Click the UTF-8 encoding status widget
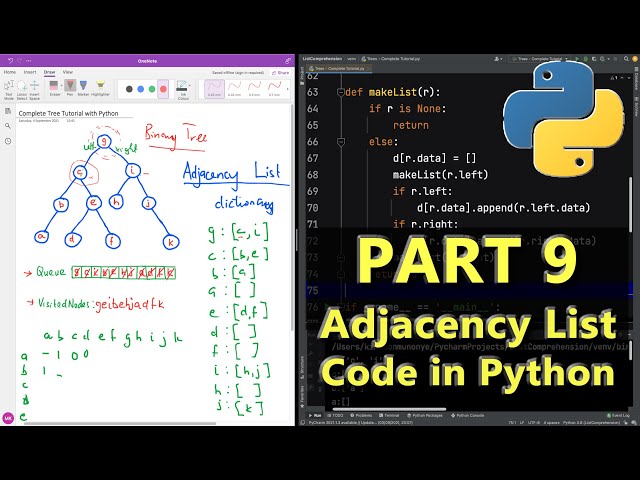The image size is (640, 480). coord(533,423)
